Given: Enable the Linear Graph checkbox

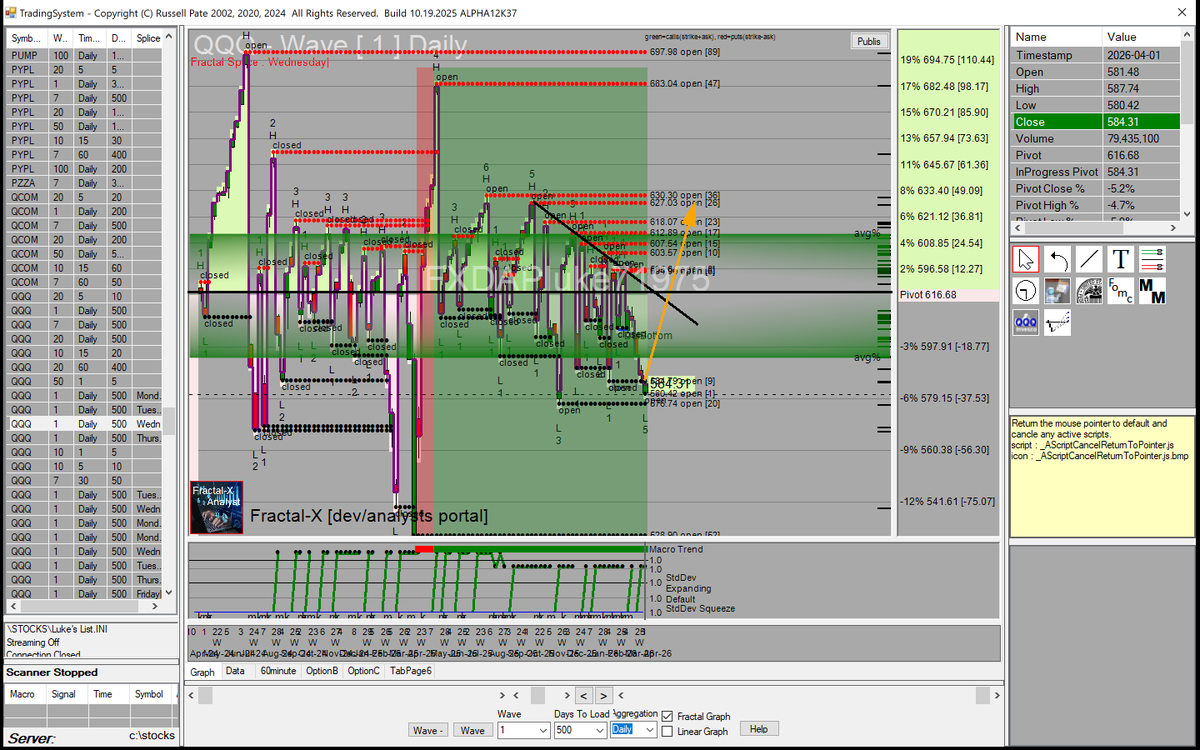Looking at the screenshot, I should [667, 731].
